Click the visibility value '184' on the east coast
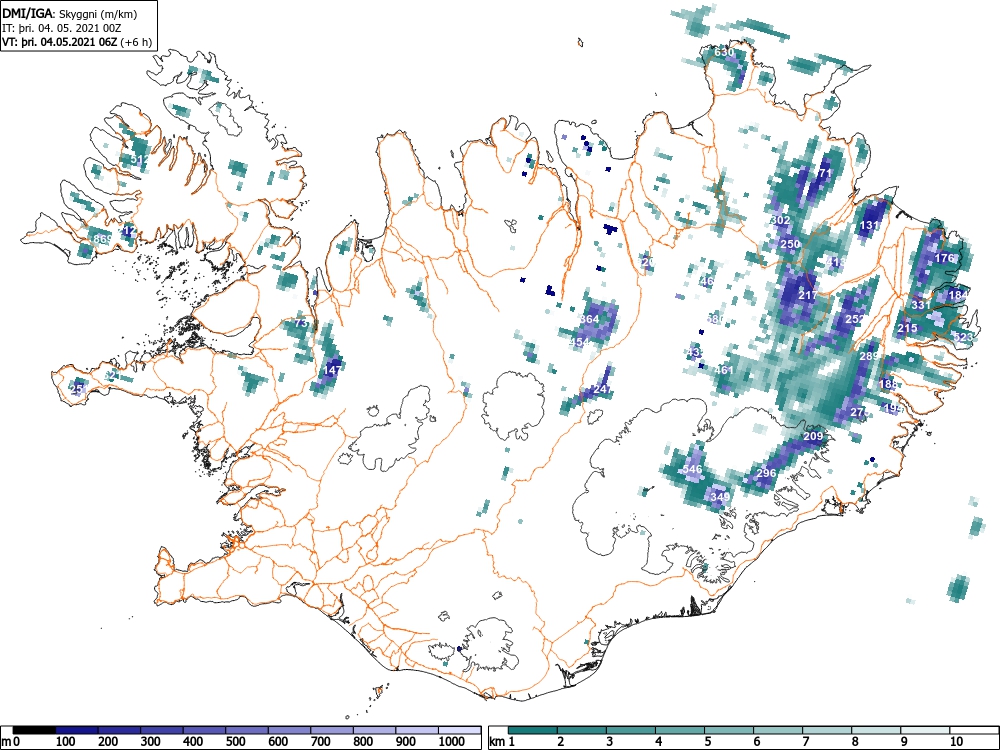The height and width of the screenshot is (750, 1000). (x=958, y=295)
